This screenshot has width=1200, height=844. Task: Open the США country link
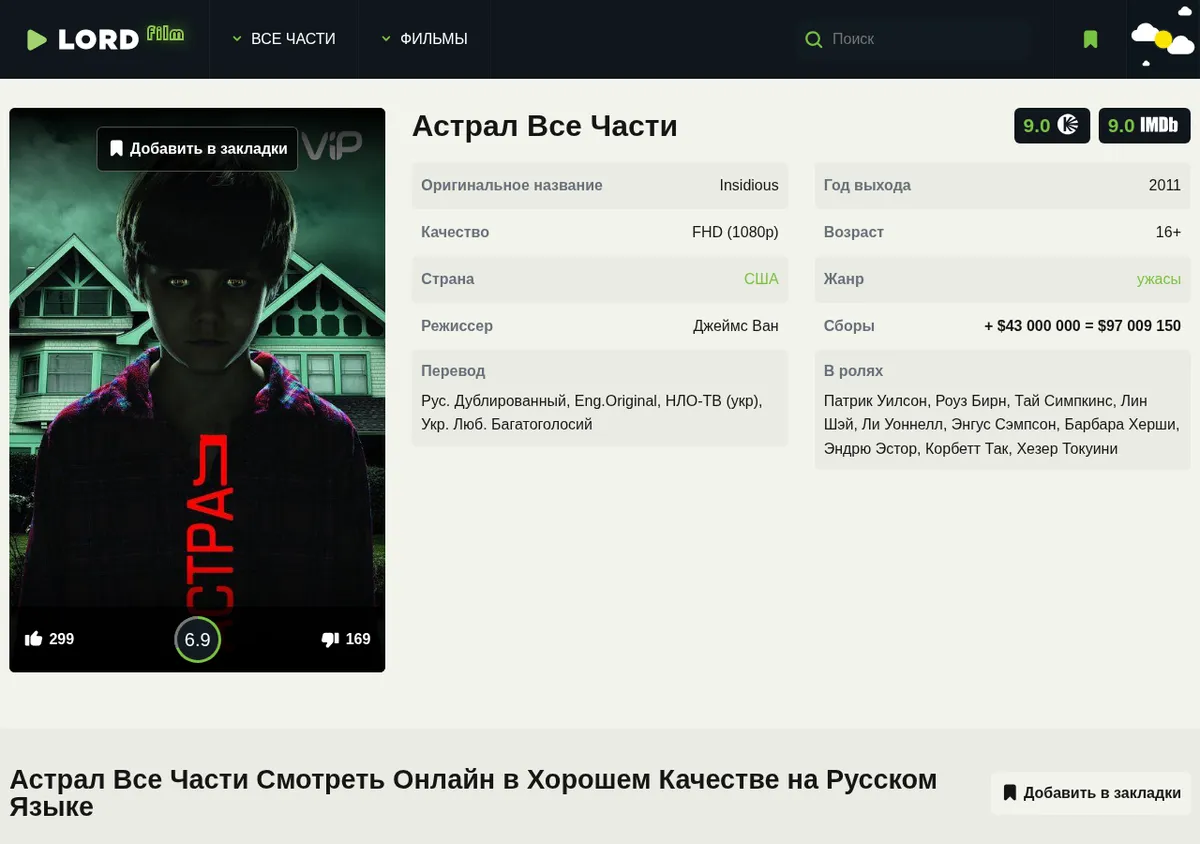pyautogui.click(x=761, y=279)
